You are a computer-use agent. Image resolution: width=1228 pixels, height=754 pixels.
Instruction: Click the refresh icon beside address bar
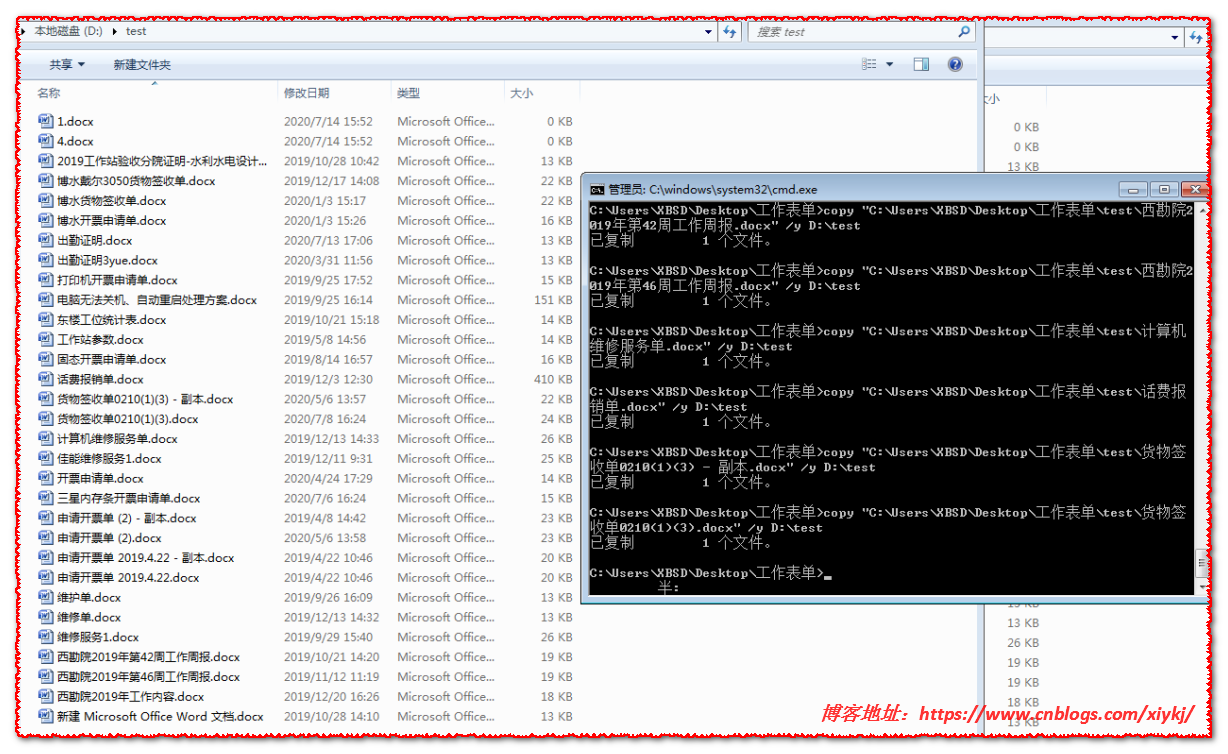[x=729, y=32]
